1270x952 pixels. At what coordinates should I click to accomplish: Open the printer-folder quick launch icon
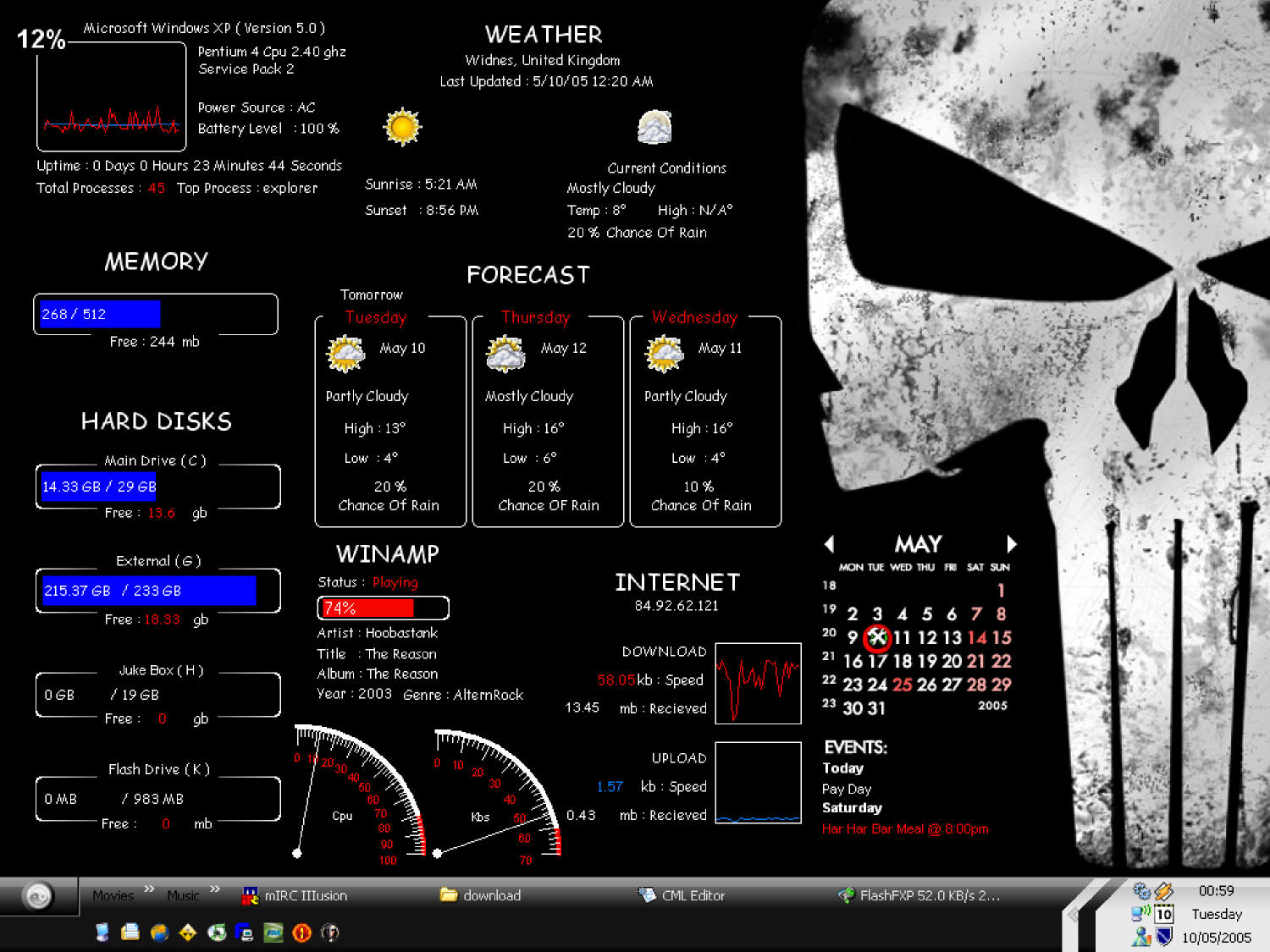[x=130, y=933]
